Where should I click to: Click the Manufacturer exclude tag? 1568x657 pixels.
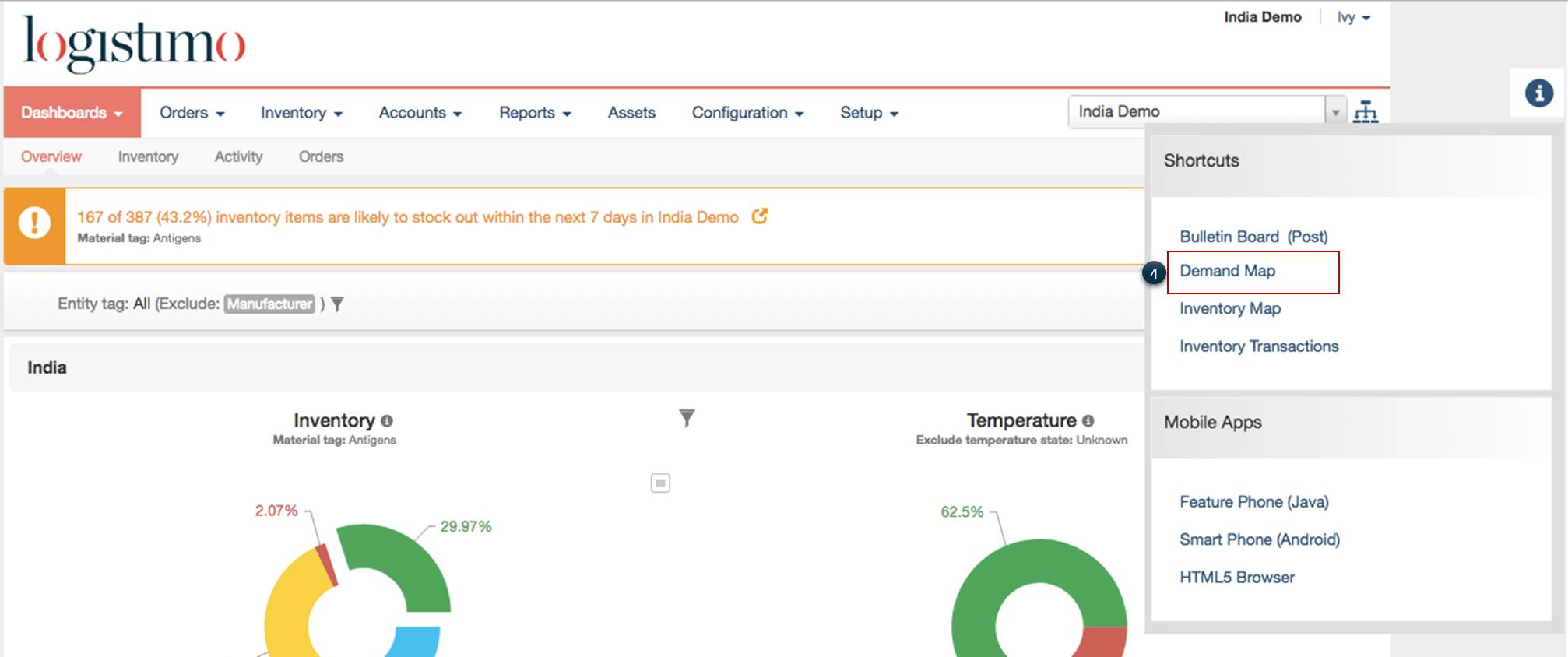point(269,304)
